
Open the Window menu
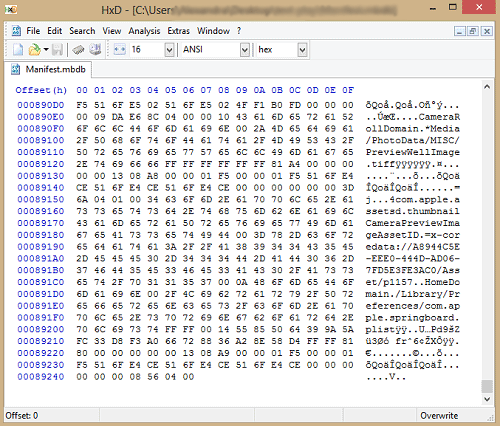pos(213,31)
